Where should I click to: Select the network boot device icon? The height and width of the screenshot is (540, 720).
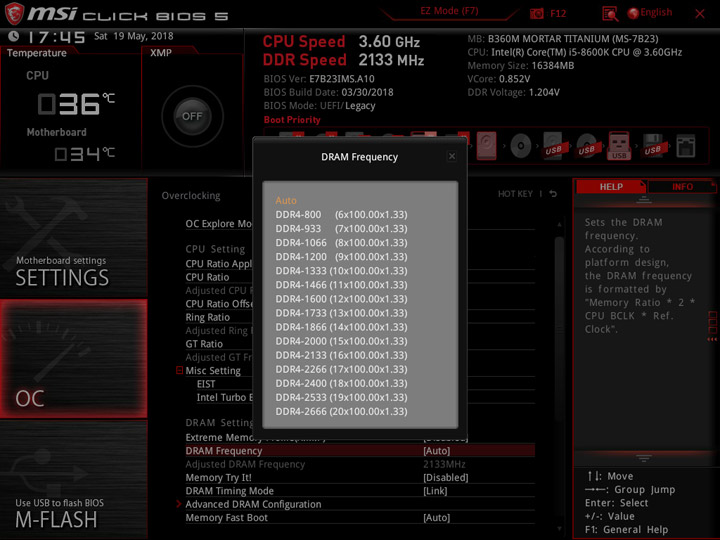[x=686, y=146]
